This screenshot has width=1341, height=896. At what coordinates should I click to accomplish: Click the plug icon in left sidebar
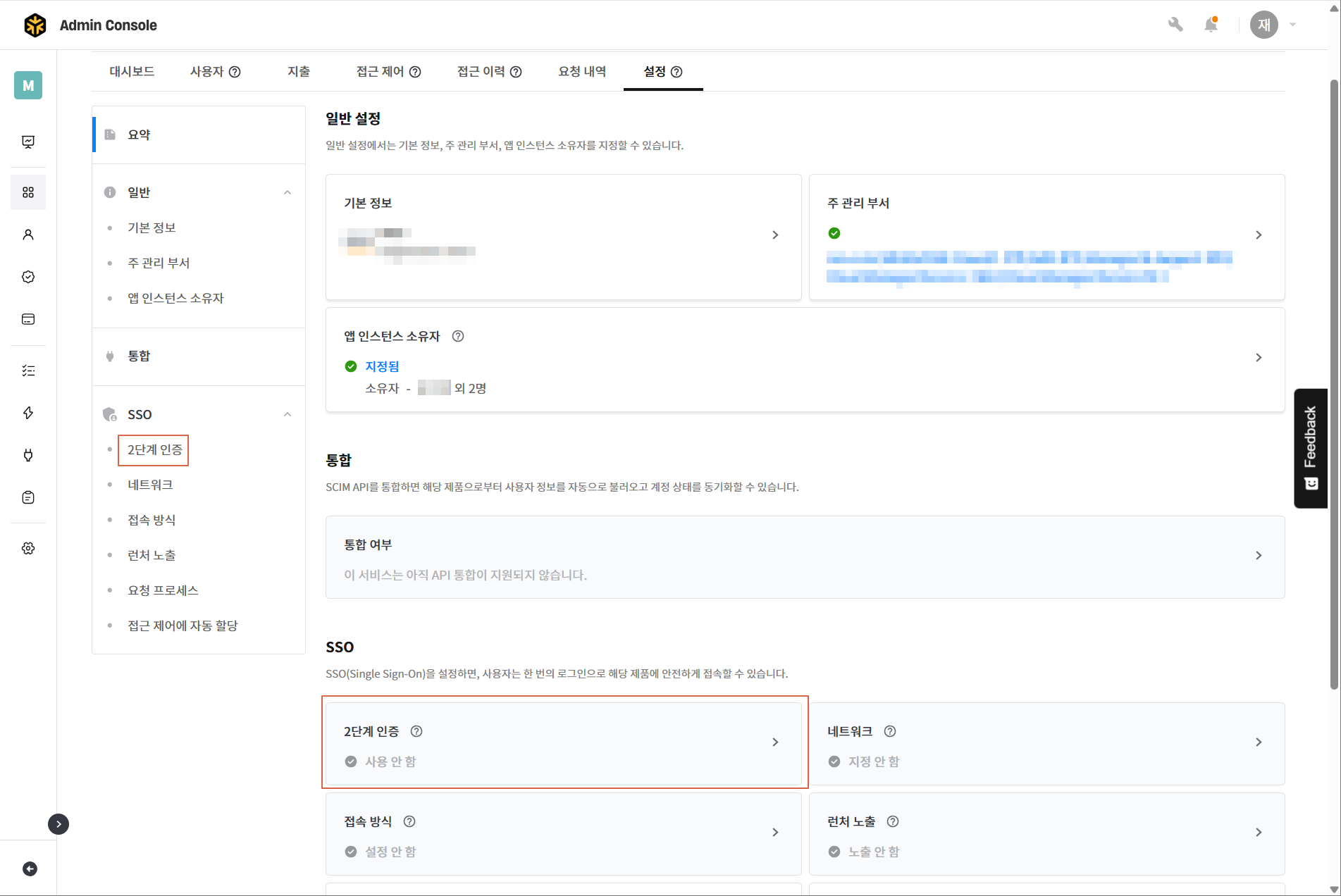[28, 455]
